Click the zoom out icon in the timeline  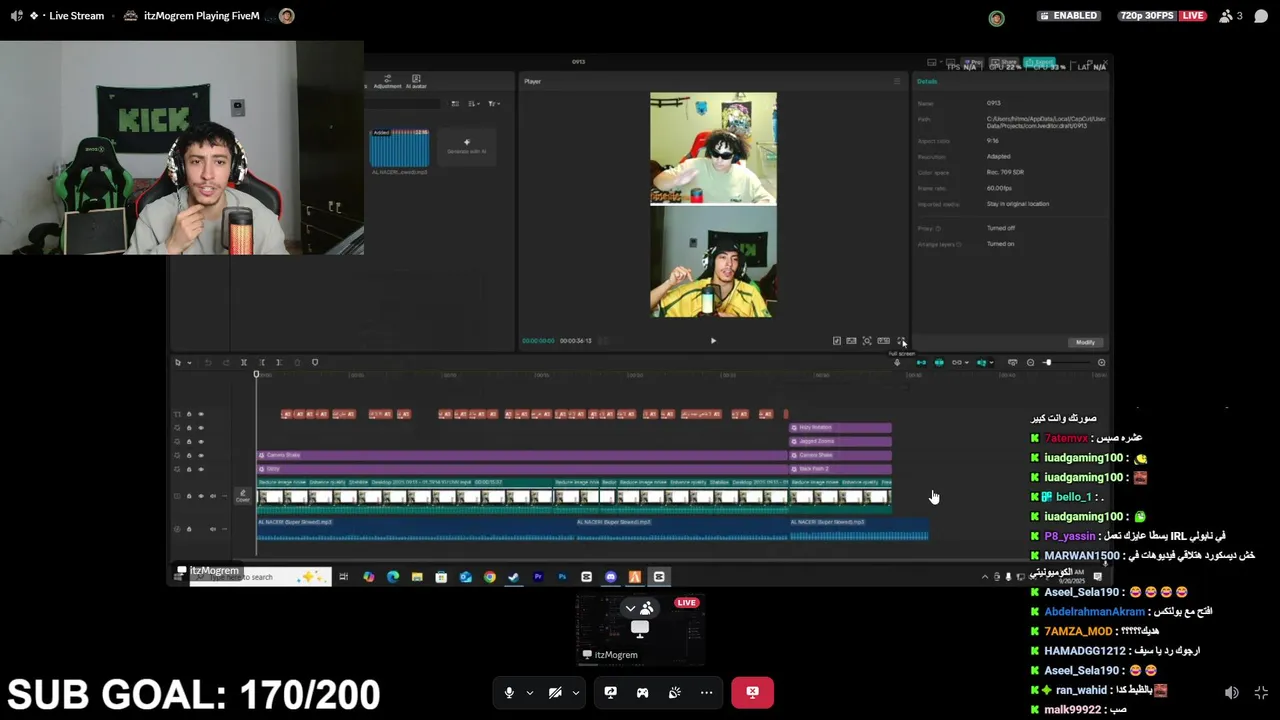[1030, 363]
